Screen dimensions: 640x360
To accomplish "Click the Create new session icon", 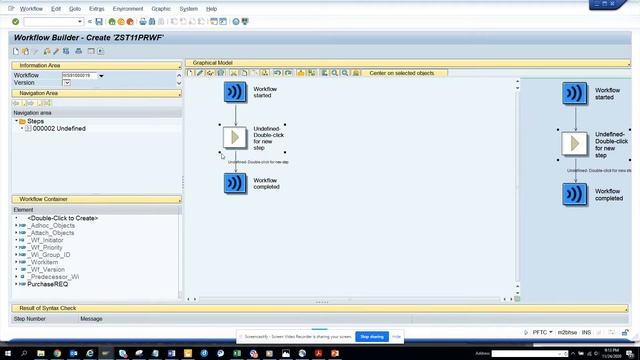I will point(214,22).
